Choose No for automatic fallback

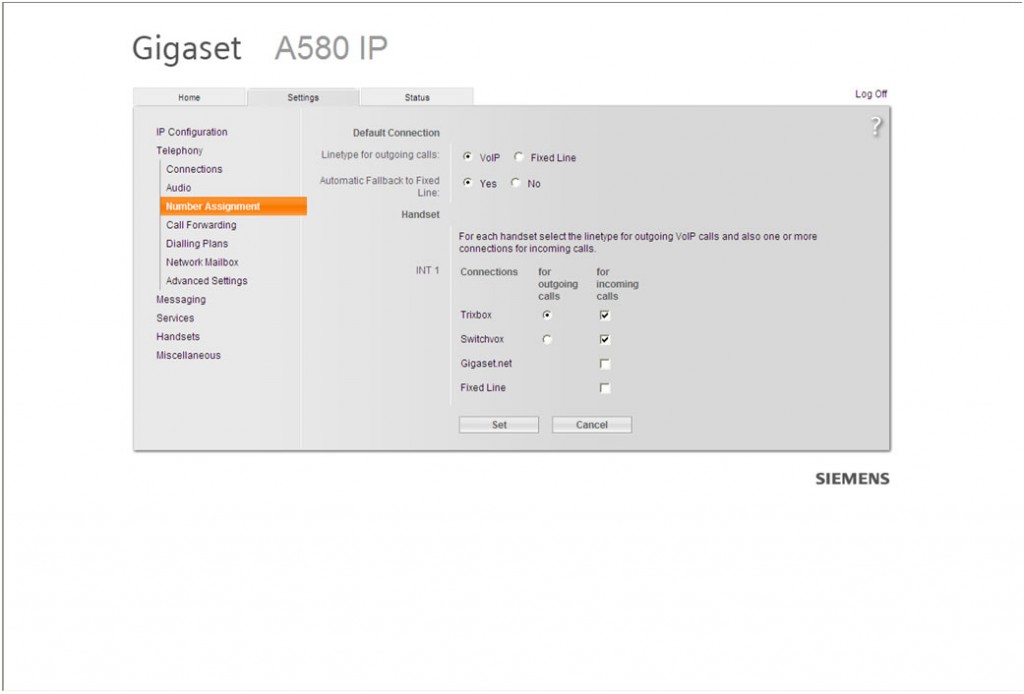(516, 183)
